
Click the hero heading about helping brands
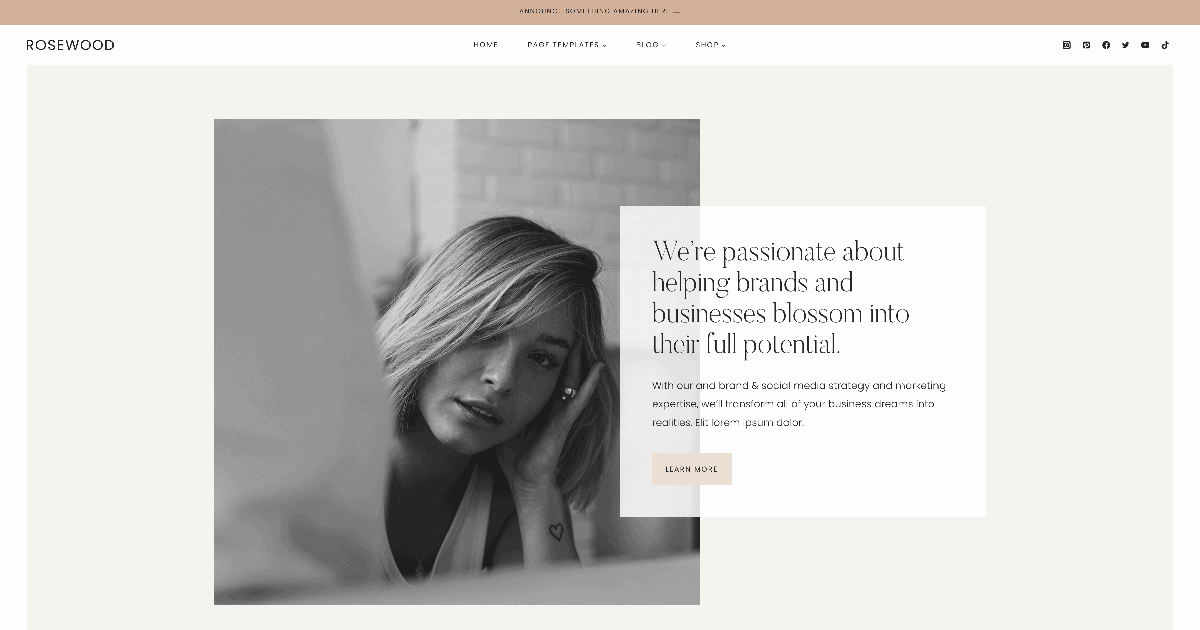(x=780, y=298)
